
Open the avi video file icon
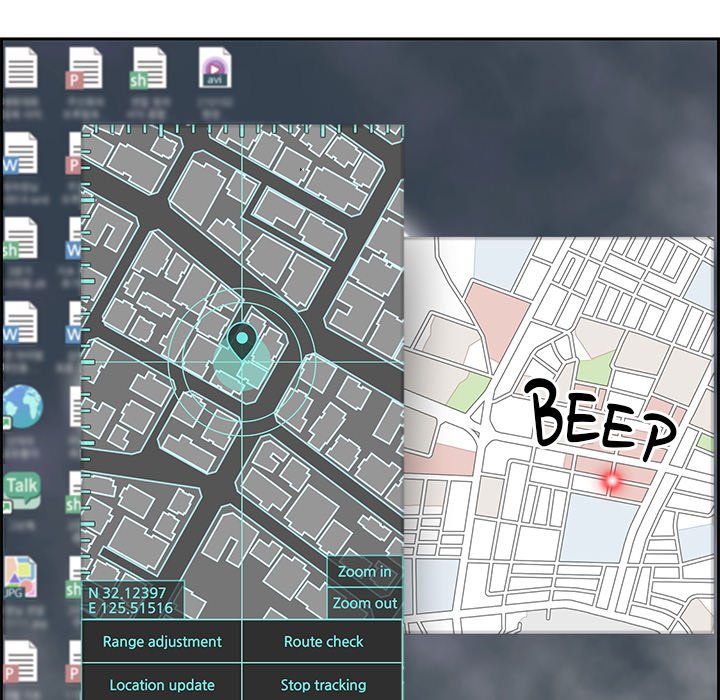pos(215,67)
